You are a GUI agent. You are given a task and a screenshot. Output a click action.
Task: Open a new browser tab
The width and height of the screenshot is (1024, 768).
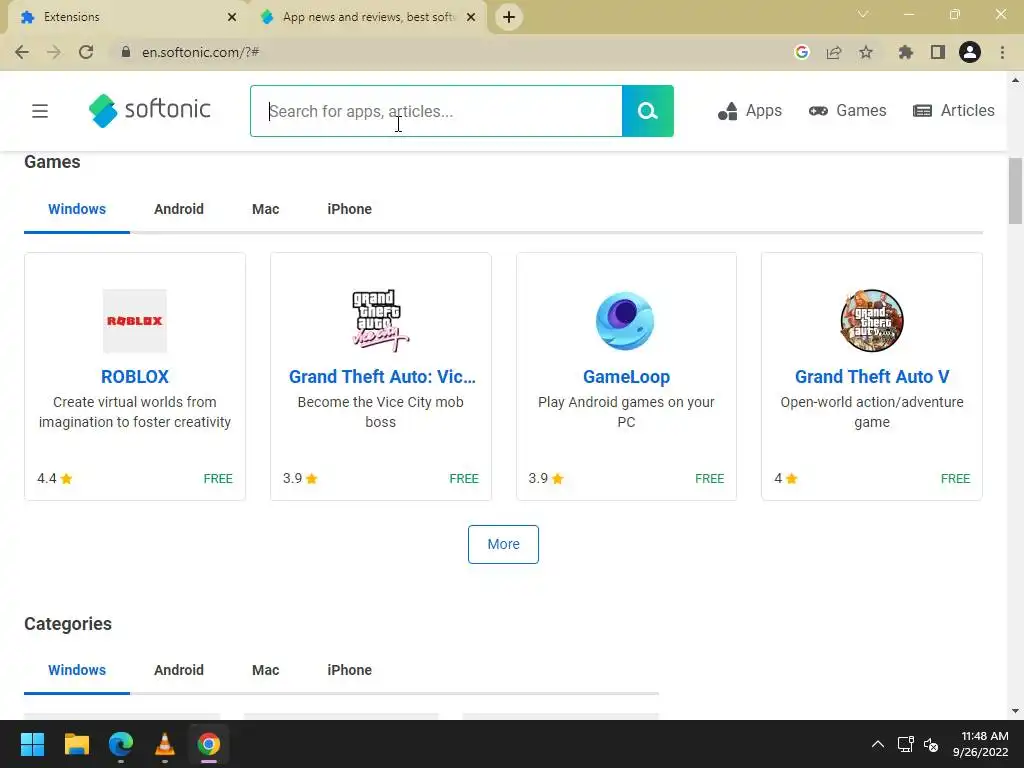tap(509, 17)
